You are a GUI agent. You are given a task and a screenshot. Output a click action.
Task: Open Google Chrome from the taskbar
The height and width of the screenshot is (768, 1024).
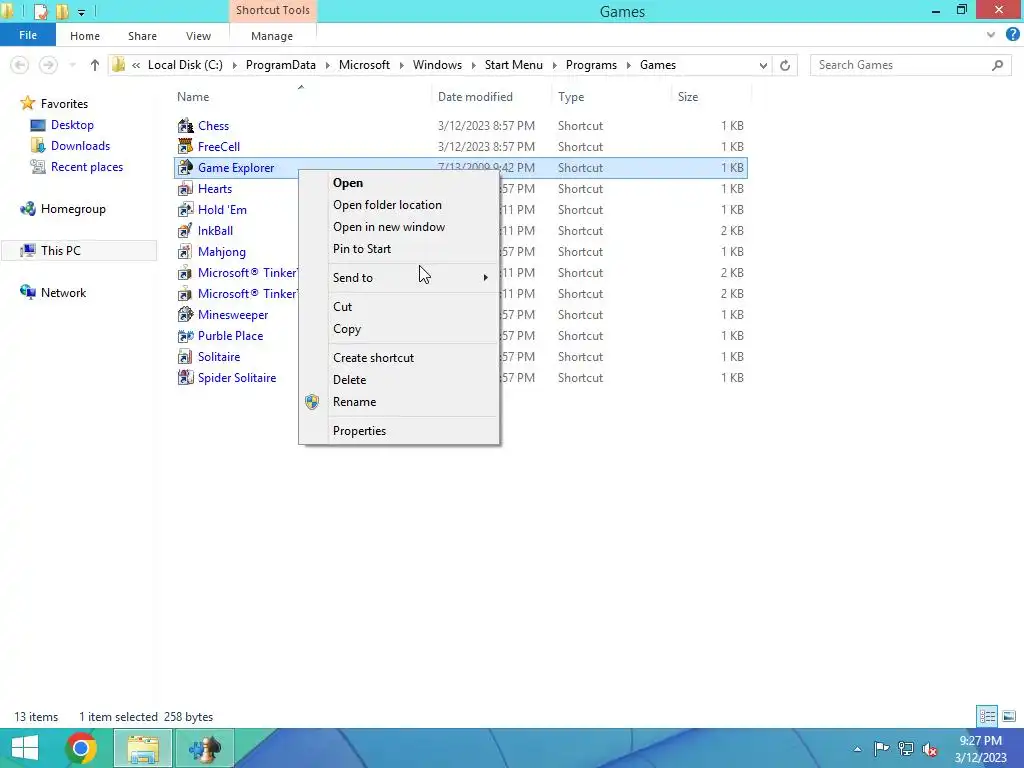click(x=81, y=748)
